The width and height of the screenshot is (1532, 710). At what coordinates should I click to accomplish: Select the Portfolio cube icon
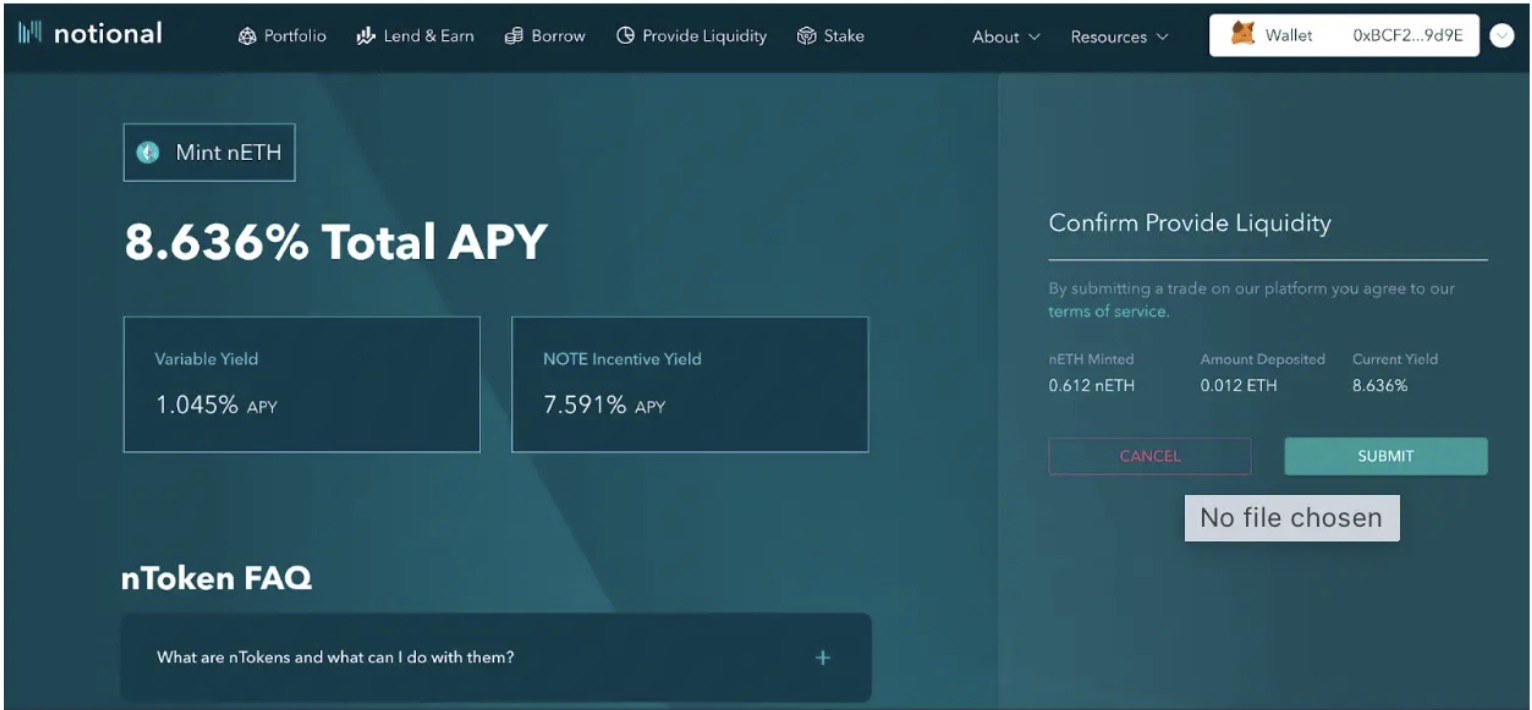tap(247, 35)
